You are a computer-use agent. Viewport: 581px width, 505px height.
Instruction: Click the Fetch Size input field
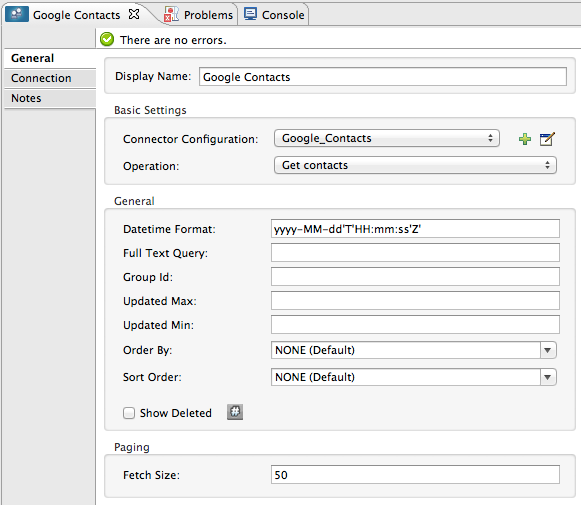tap(415, 475)
